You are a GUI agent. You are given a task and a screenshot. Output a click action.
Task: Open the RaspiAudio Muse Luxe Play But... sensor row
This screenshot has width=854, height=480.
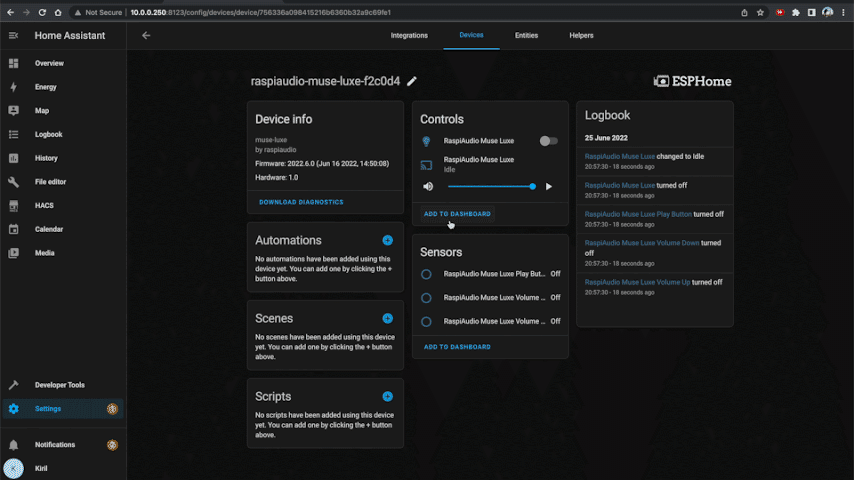(x=490, y=274)
